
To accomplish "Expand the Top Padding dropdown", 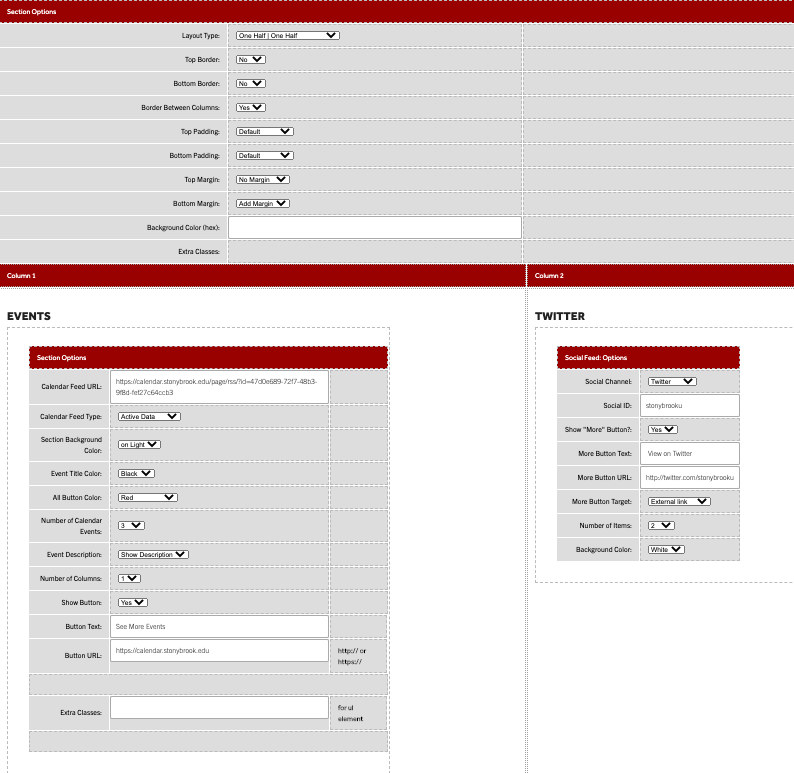I will point(264,131).
